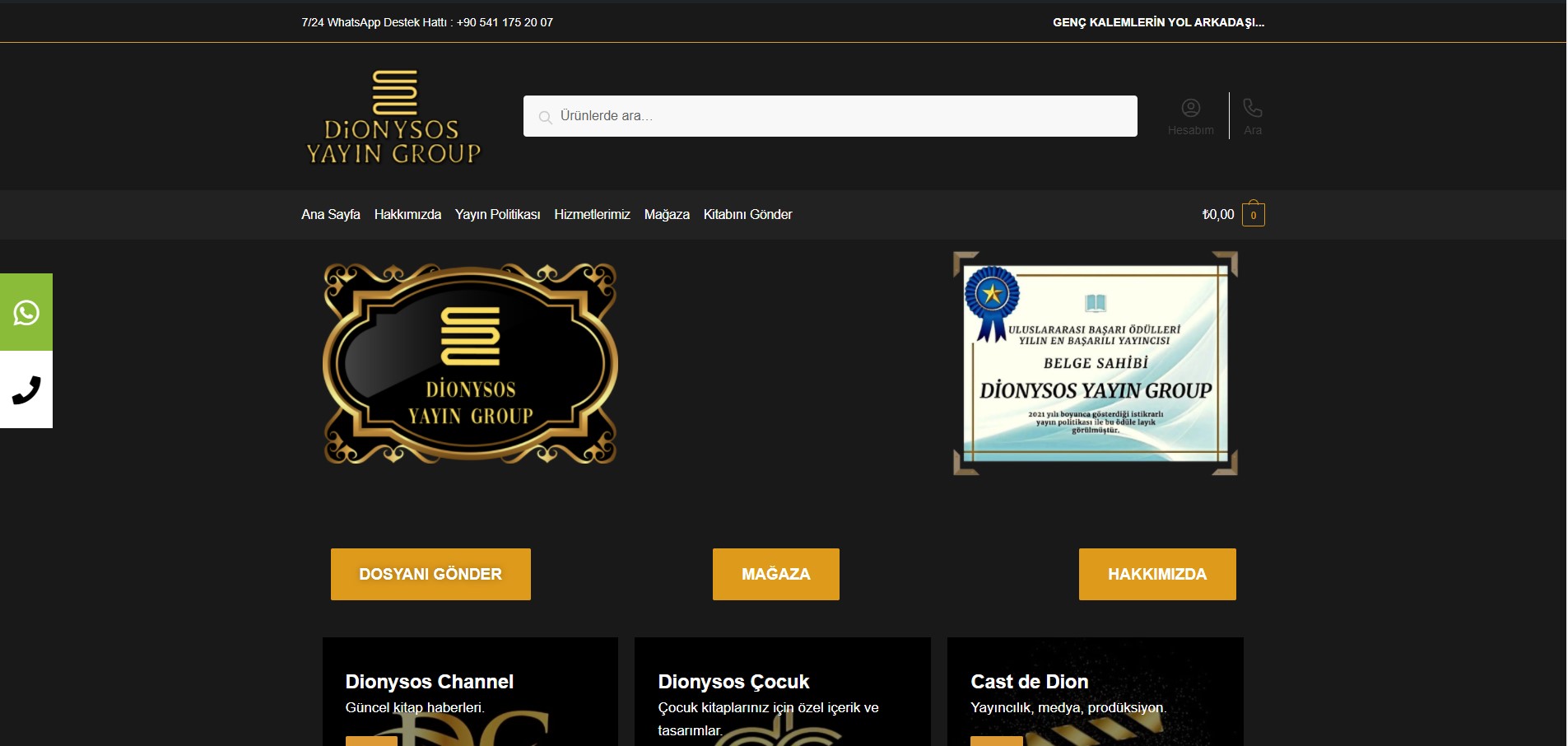1568x746 pixels.
Task: Open the green WhatsApp chat icon
Action: (26, 312)
